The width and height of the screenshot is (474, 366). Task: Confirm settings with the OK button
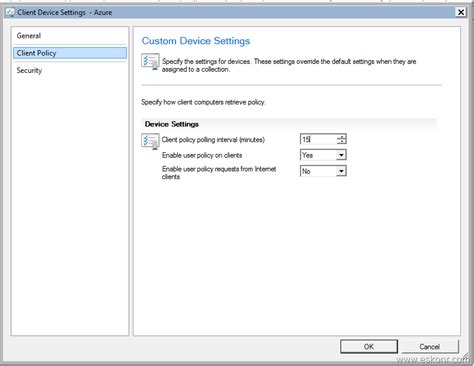pyautogui.click(x=369, y=347)
